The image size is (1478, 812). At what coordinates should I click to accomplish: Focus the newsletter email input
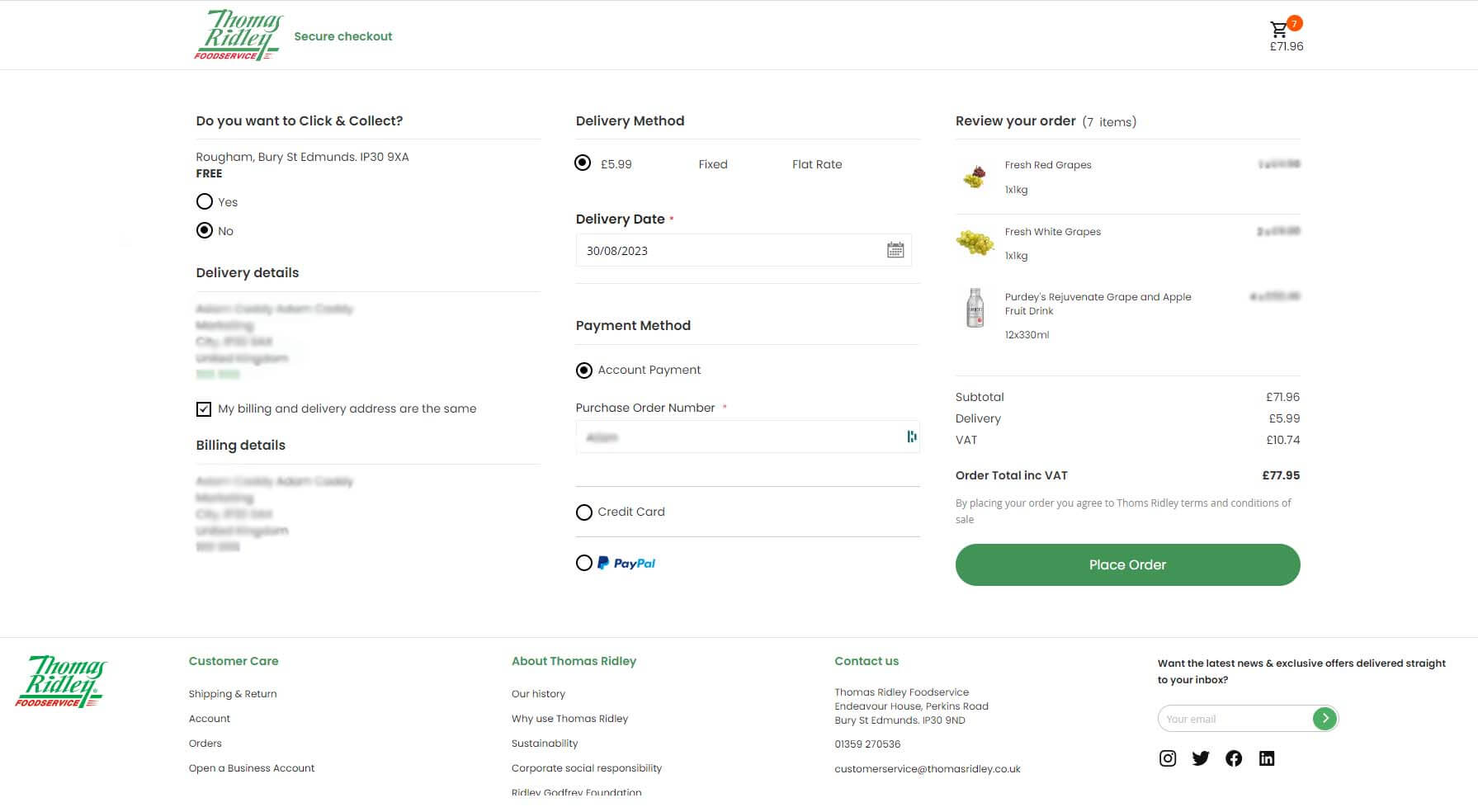(1234, 719)
